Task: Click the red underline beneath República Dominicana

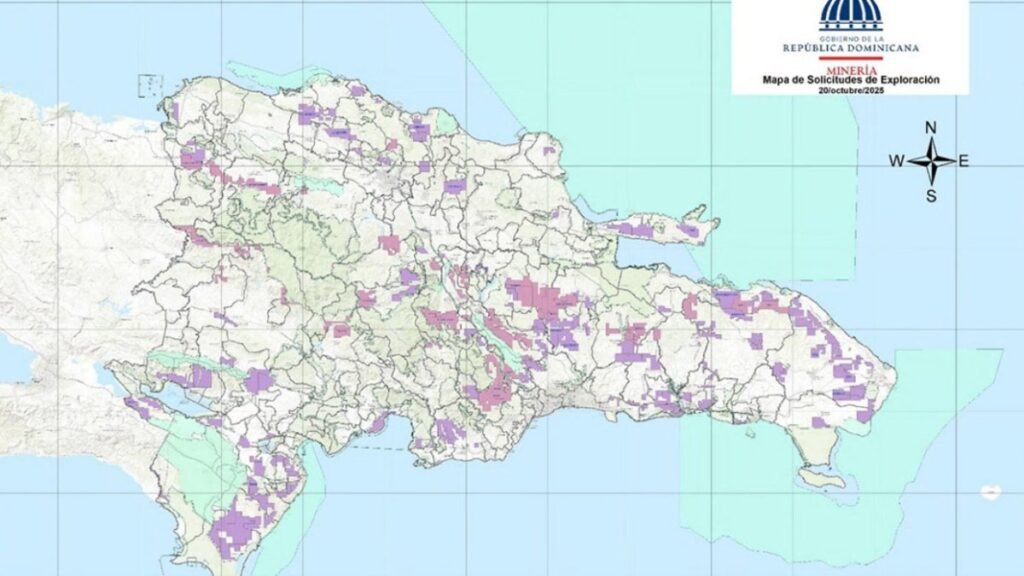Action: click(x=850, y=57)
